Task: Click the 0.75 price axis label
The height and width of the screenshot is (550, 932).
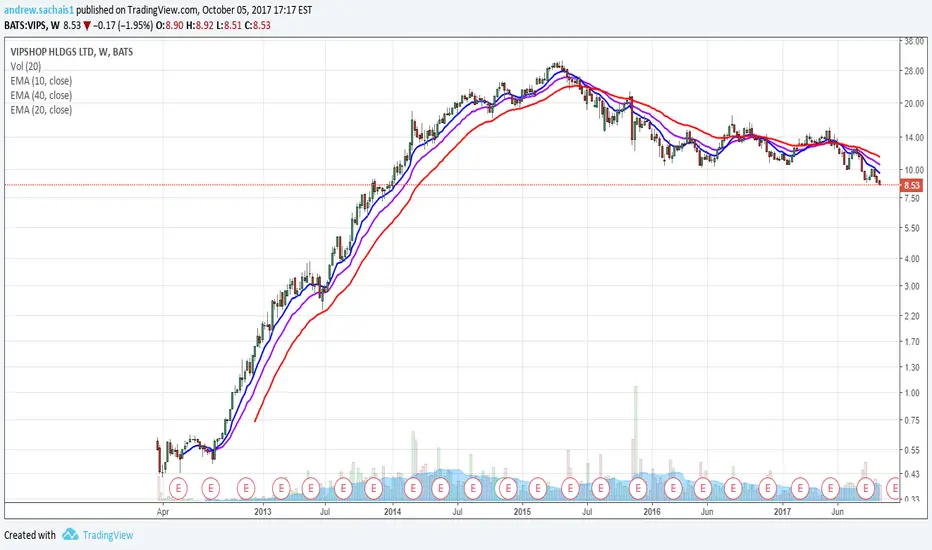Action: click(x=912, y=420)
